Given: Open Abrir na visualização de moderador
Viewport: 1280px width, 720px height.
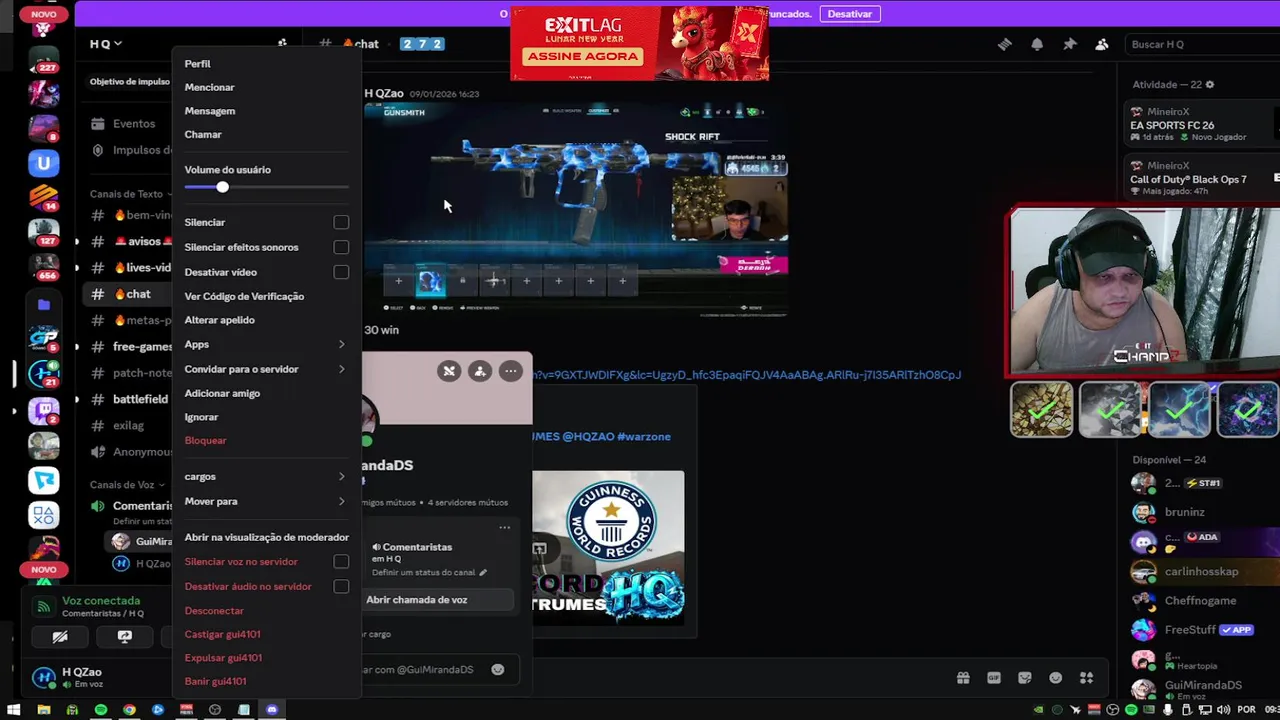Looking at the screenshot, I should [x=266, y=537].
